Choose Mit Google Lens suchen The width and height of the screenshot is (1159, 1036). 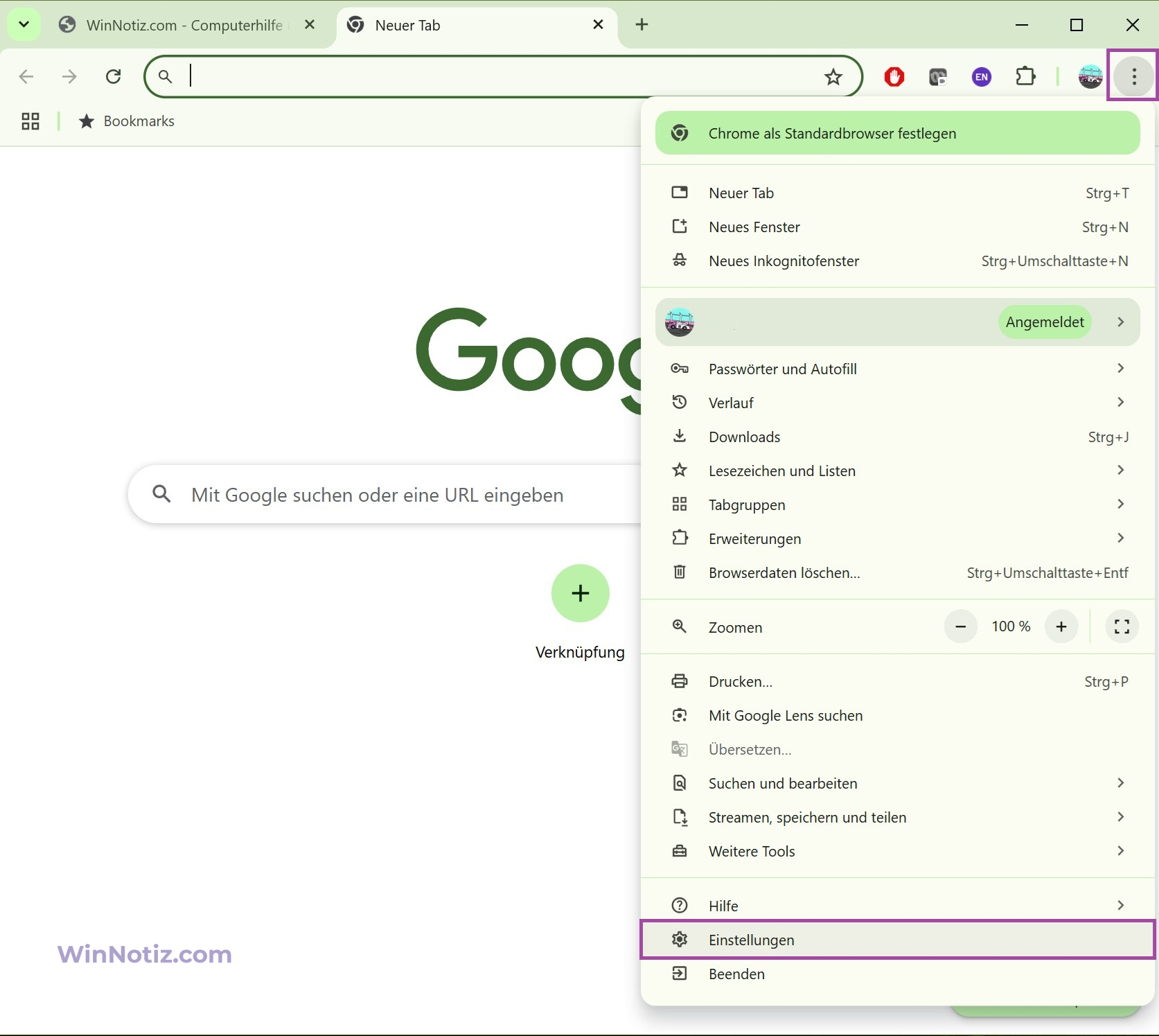coord(897,716)
